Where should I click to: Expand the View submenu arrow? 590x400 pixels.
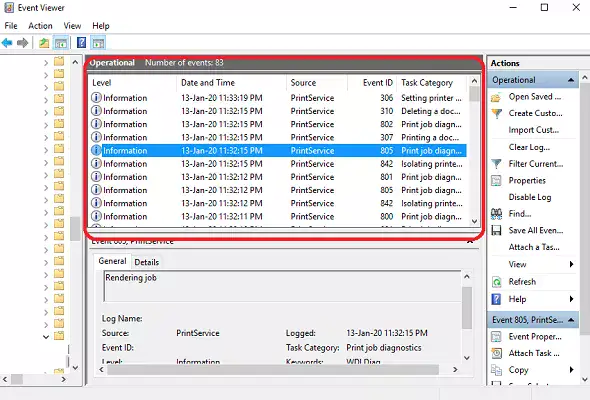point(571,264)
